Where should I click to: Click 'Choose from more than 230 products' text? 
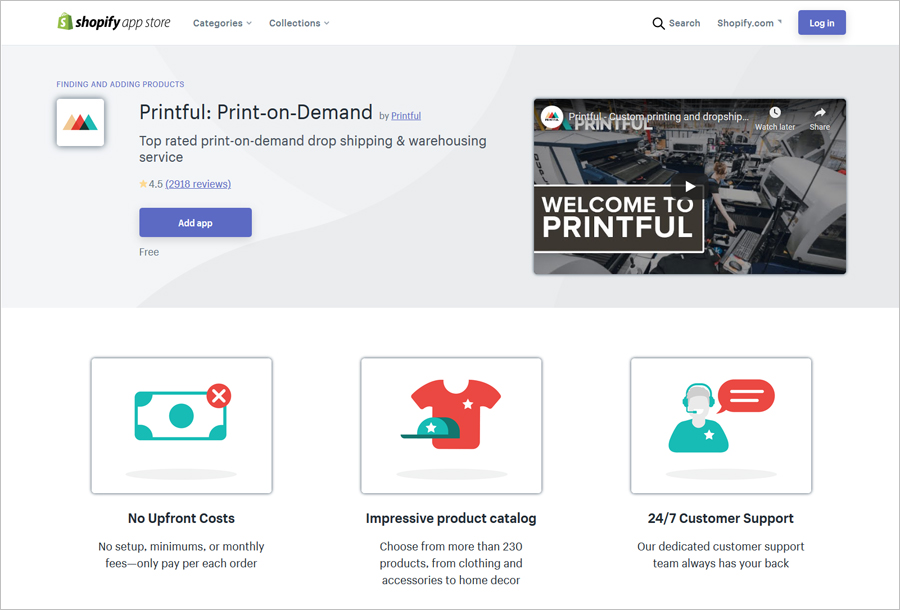point(451,563)
